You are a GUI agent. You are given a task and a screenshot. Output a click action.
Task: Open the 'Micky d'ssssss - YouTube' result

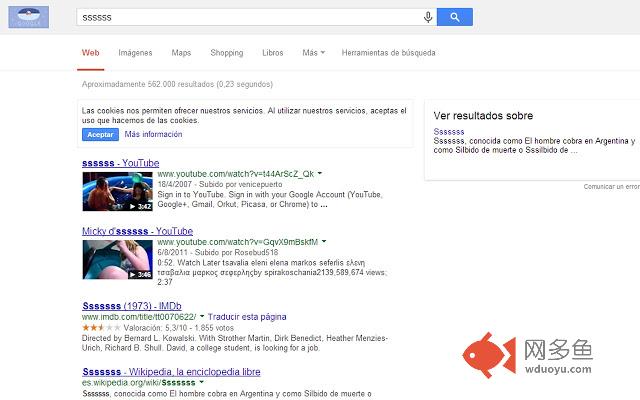point(138,231)
